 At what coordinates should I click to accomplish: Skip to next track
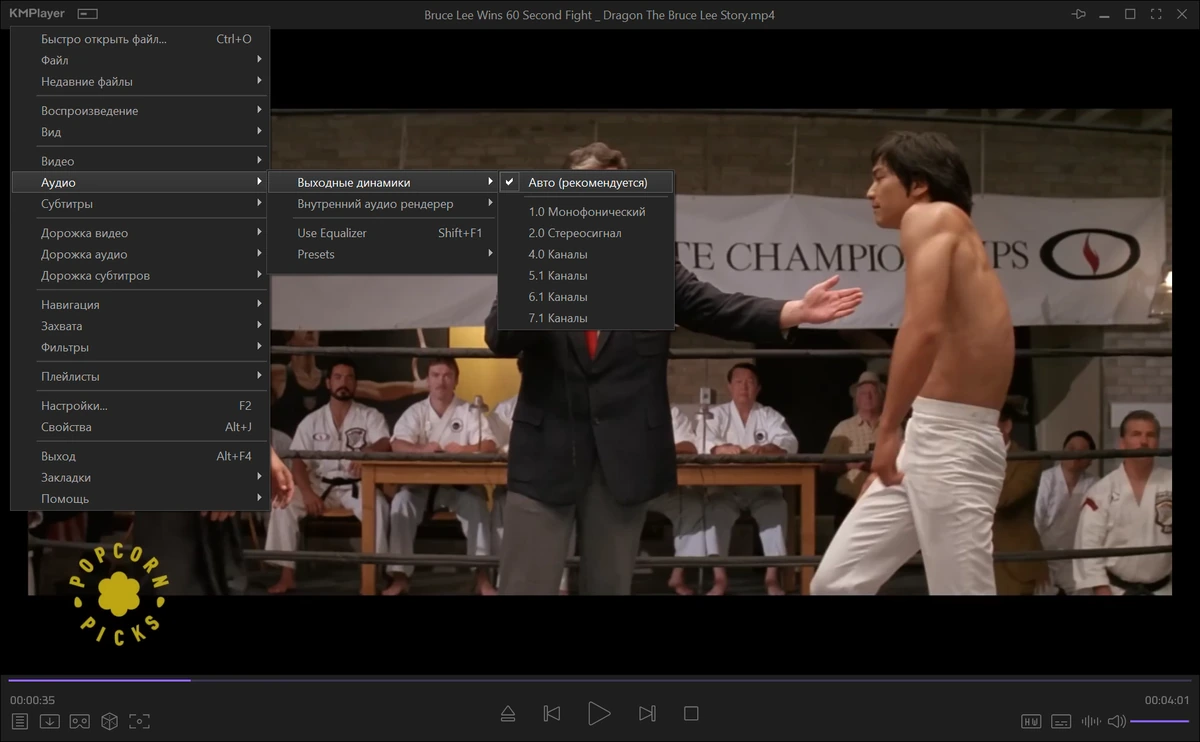[x=647, y=713]
